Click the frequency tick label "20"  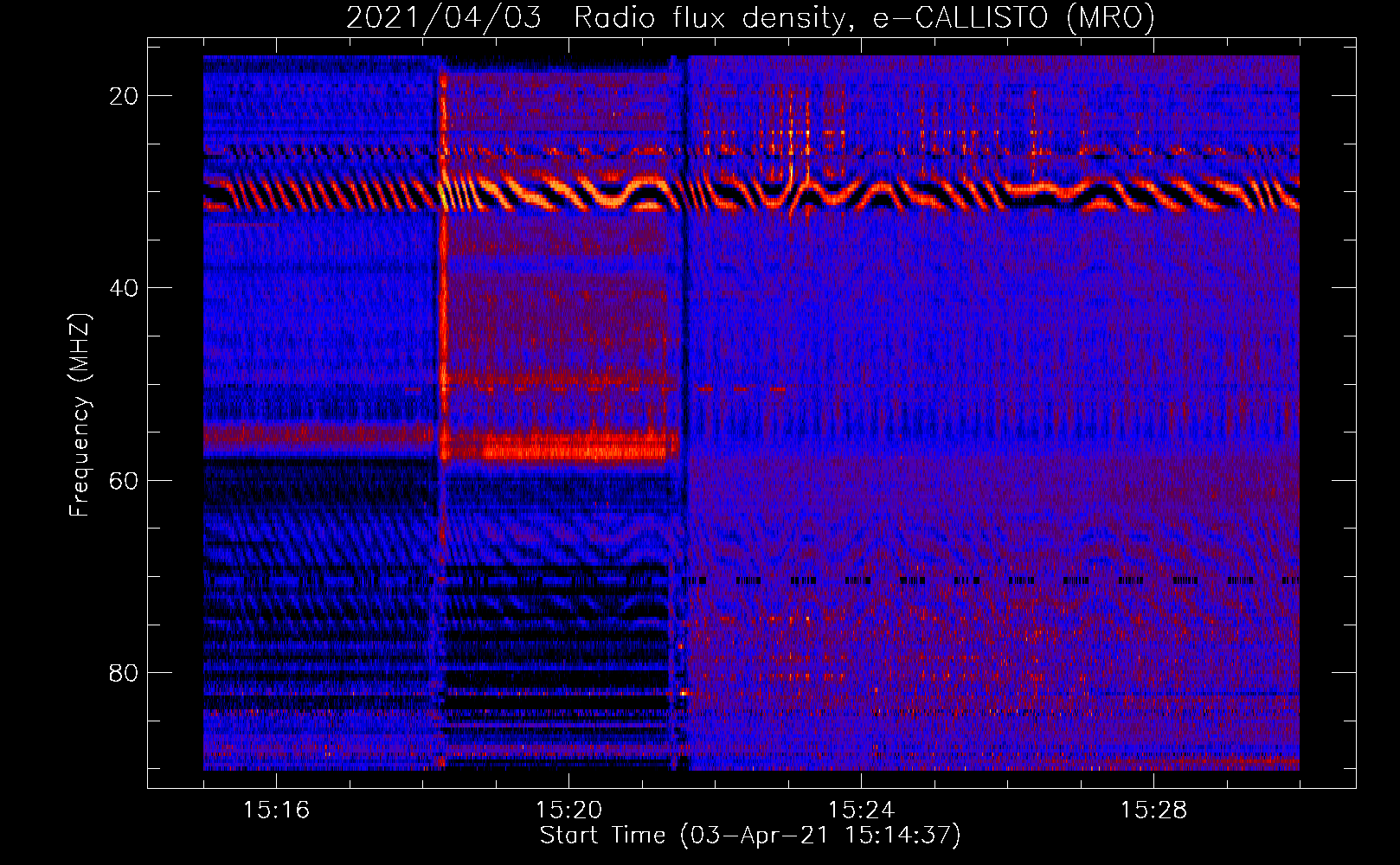click(124, 96)
